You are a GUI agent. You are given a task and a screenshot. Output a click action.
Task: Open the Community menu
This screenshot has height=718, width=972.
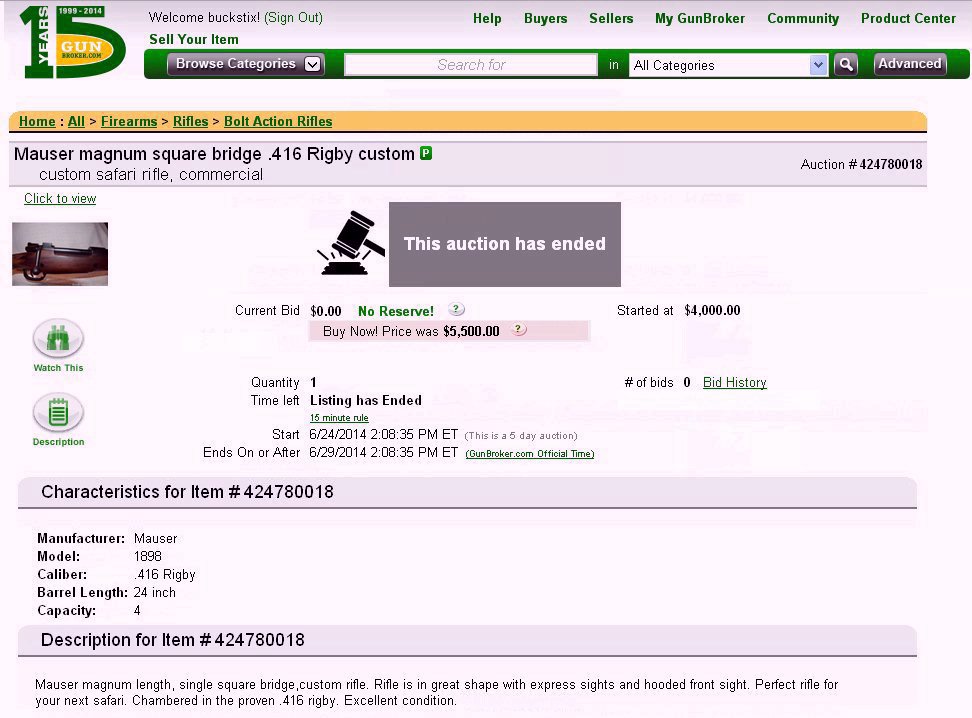click(x=803, y=19)
